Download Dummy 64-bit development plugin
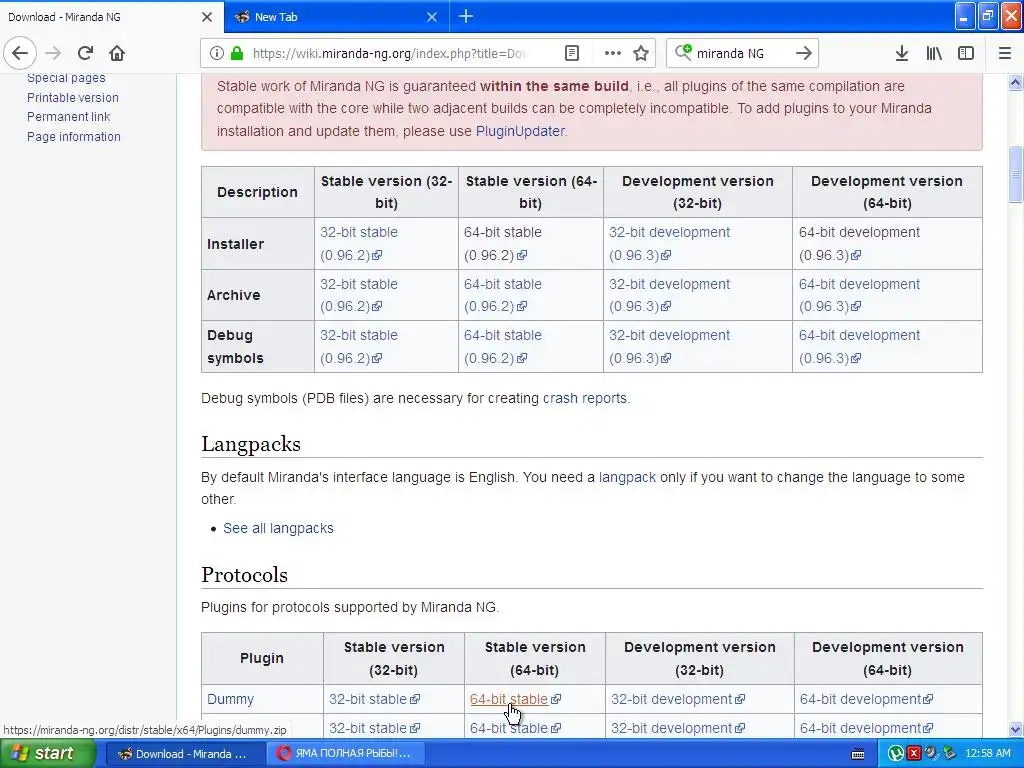Screen dimensions: 1024x768 point(866,699)
